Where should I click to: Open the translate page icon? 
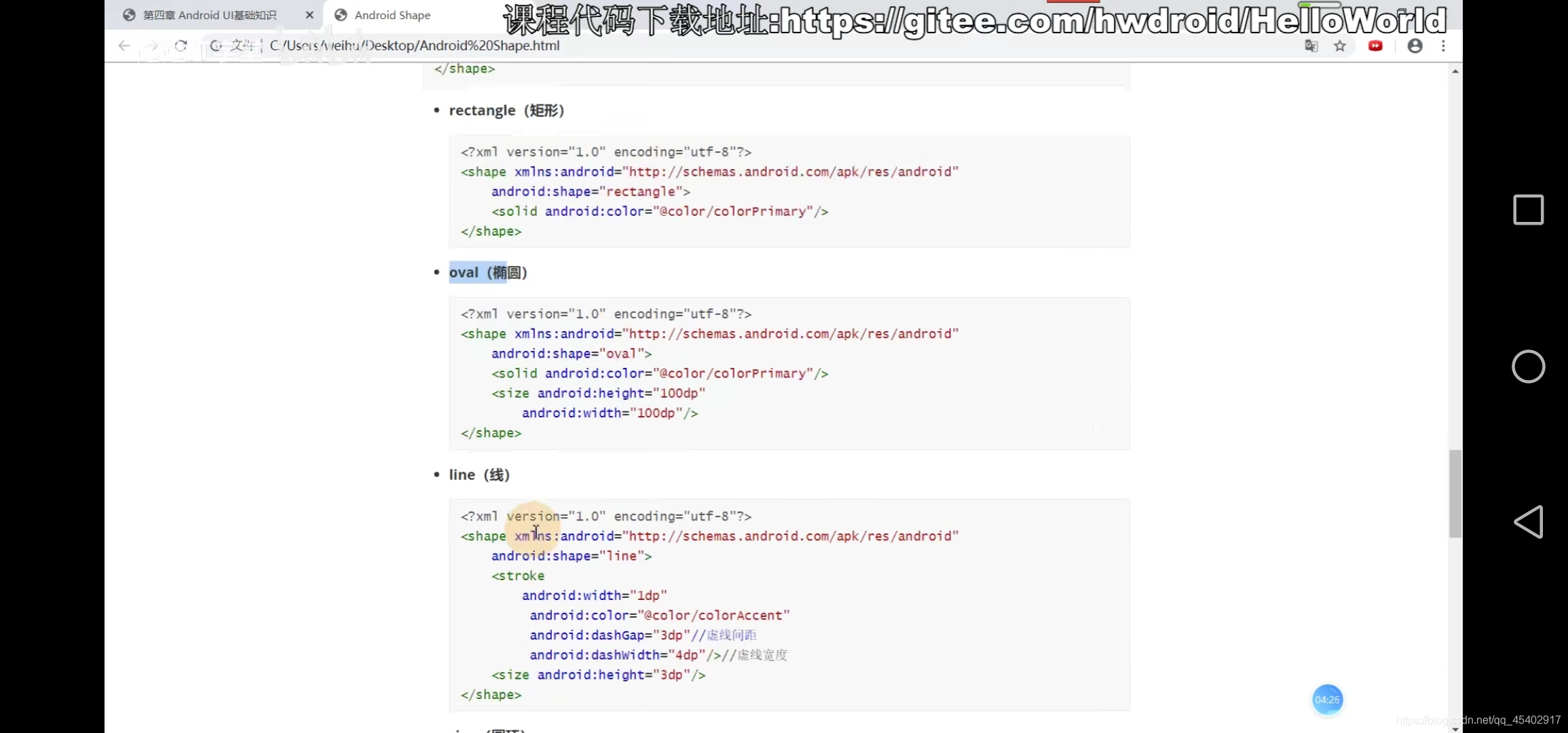tap(1311, 45)
